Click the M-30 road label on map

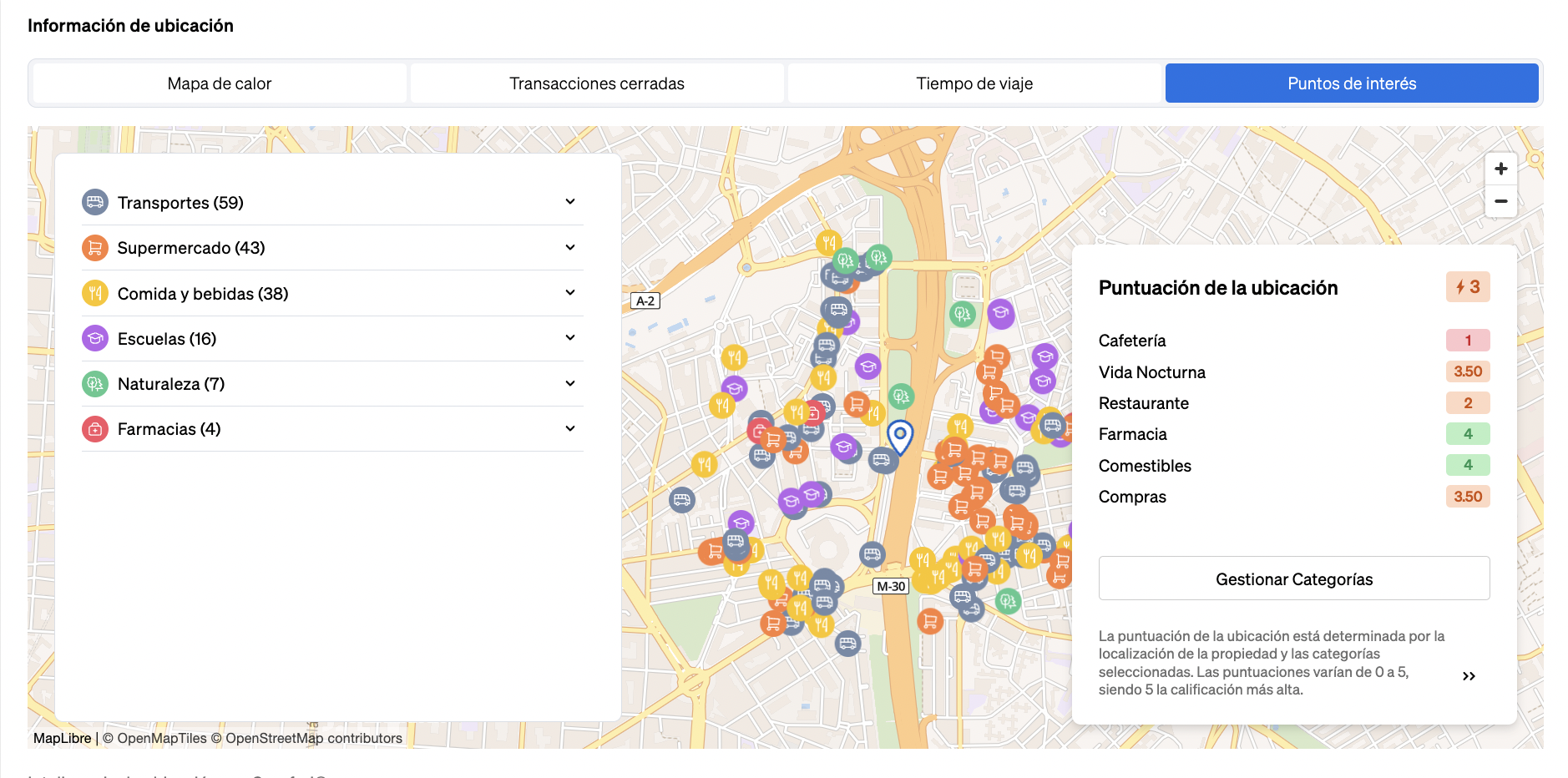(891, 587)
